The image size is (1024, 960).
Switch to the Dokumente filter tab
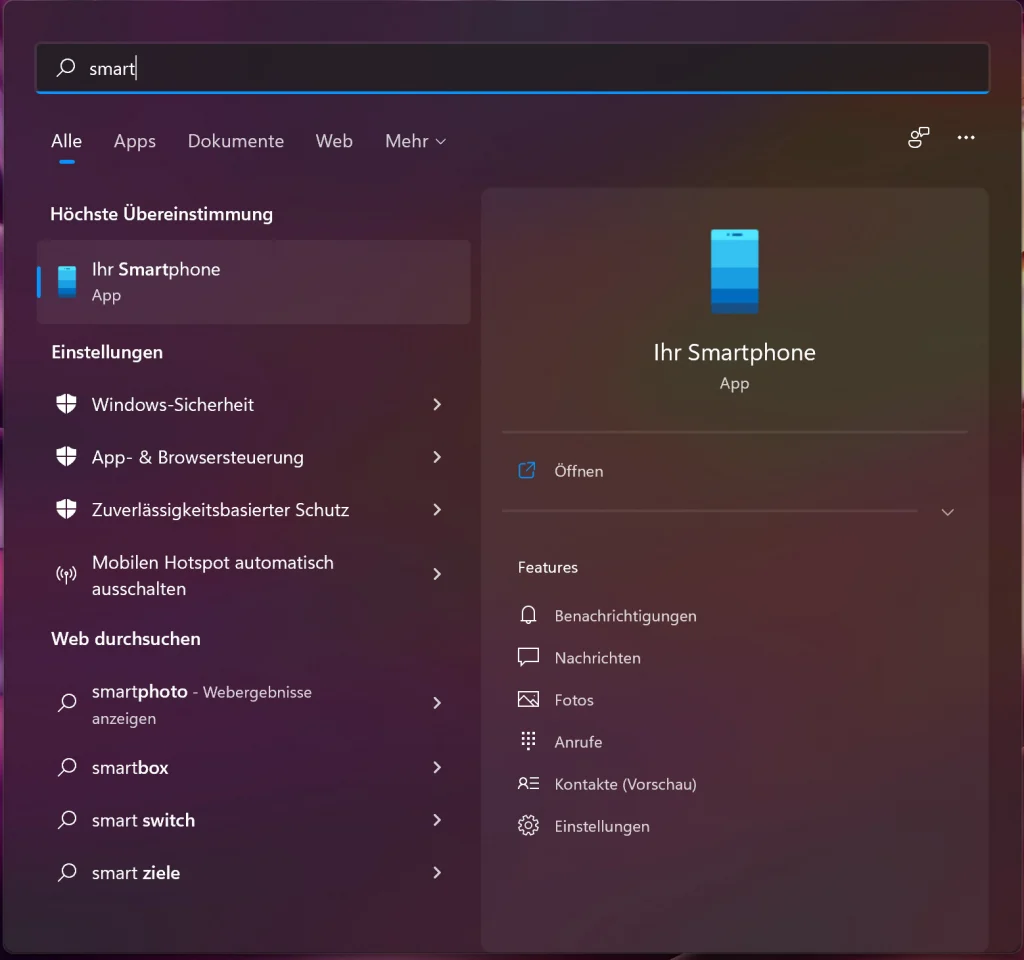click(x=236, y=141)
